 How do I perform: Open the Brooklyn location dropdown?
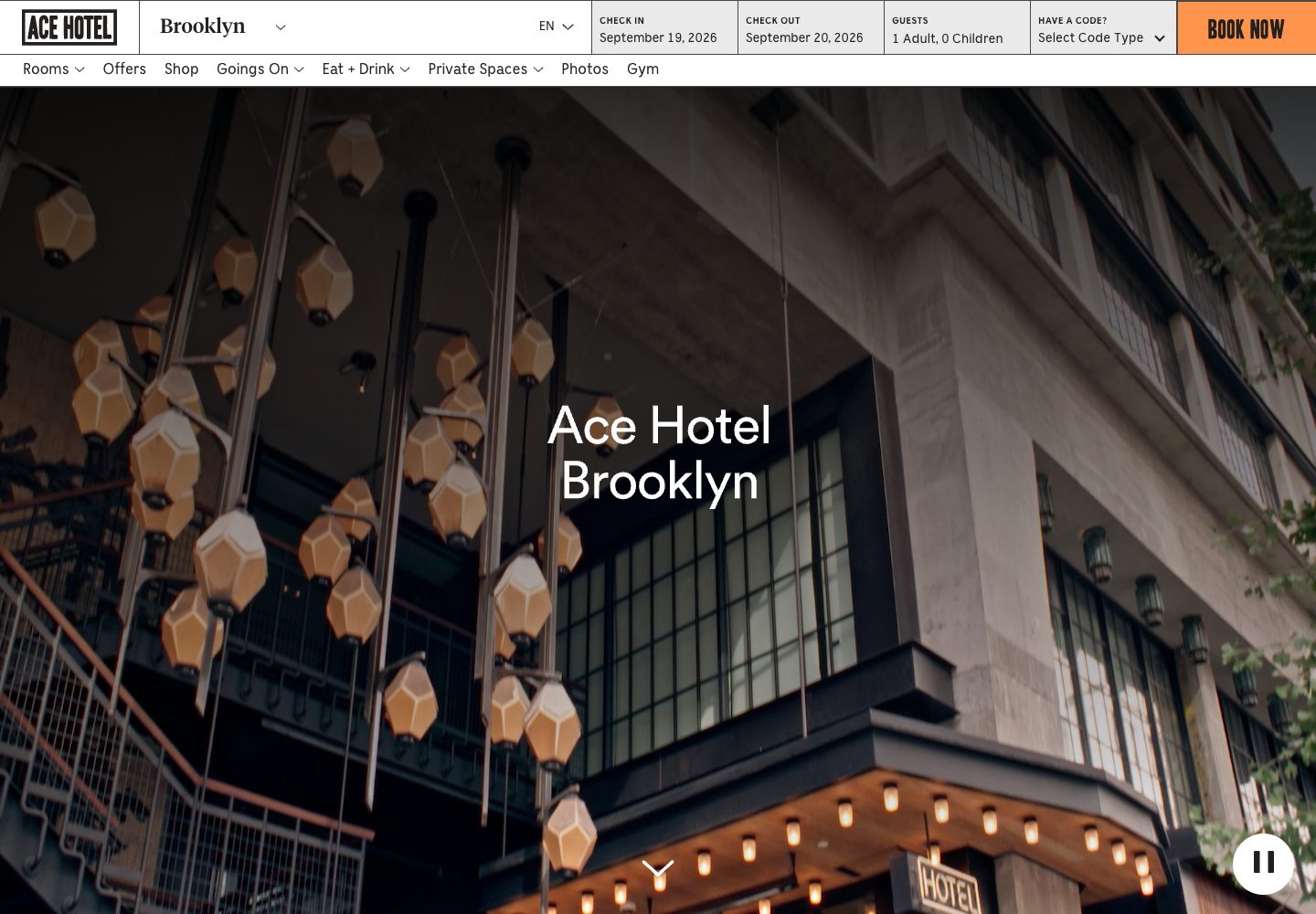pos(223,27)
